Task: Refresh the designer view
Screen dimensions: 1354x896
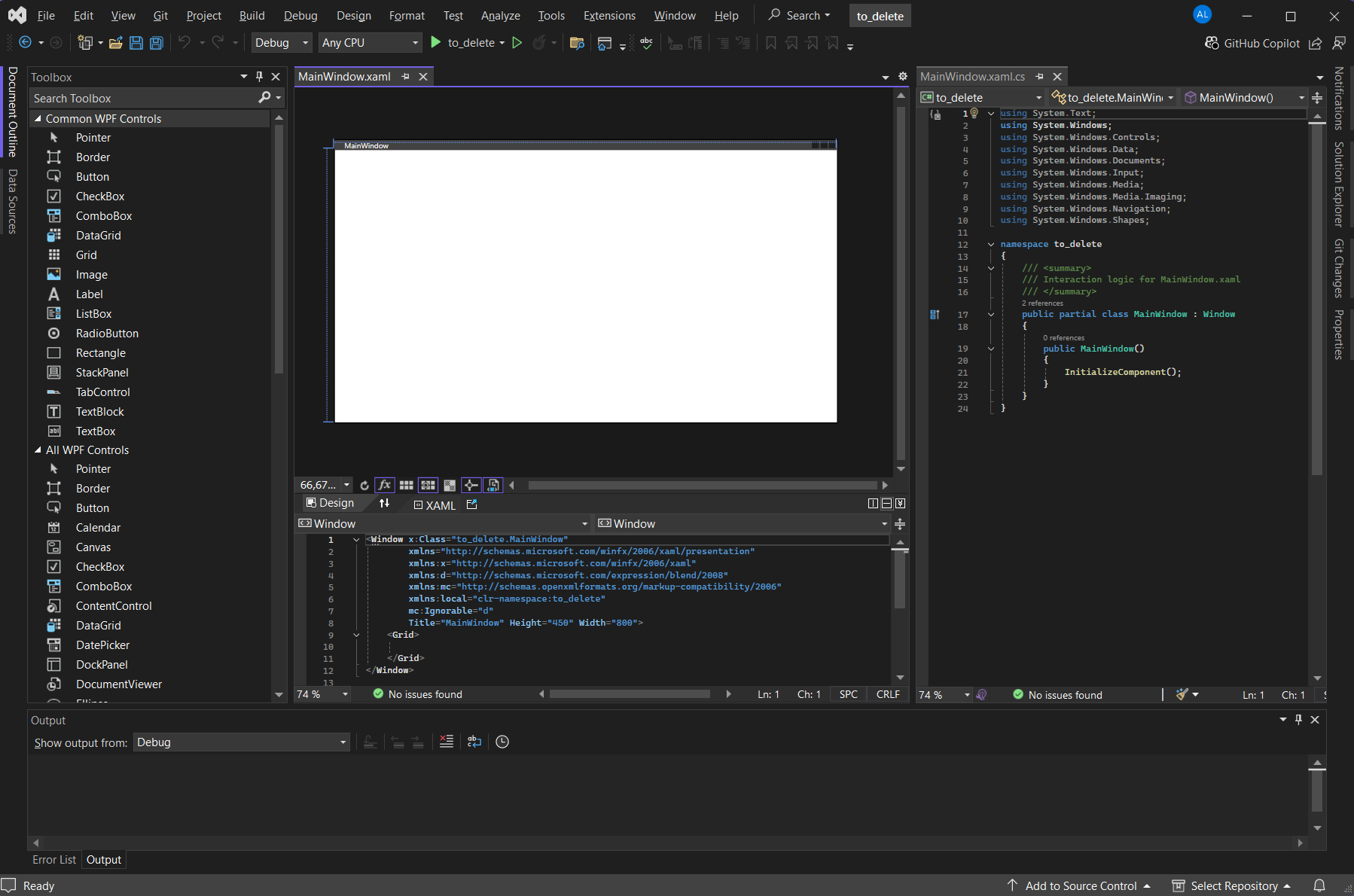Action: (x=364, y=486)
